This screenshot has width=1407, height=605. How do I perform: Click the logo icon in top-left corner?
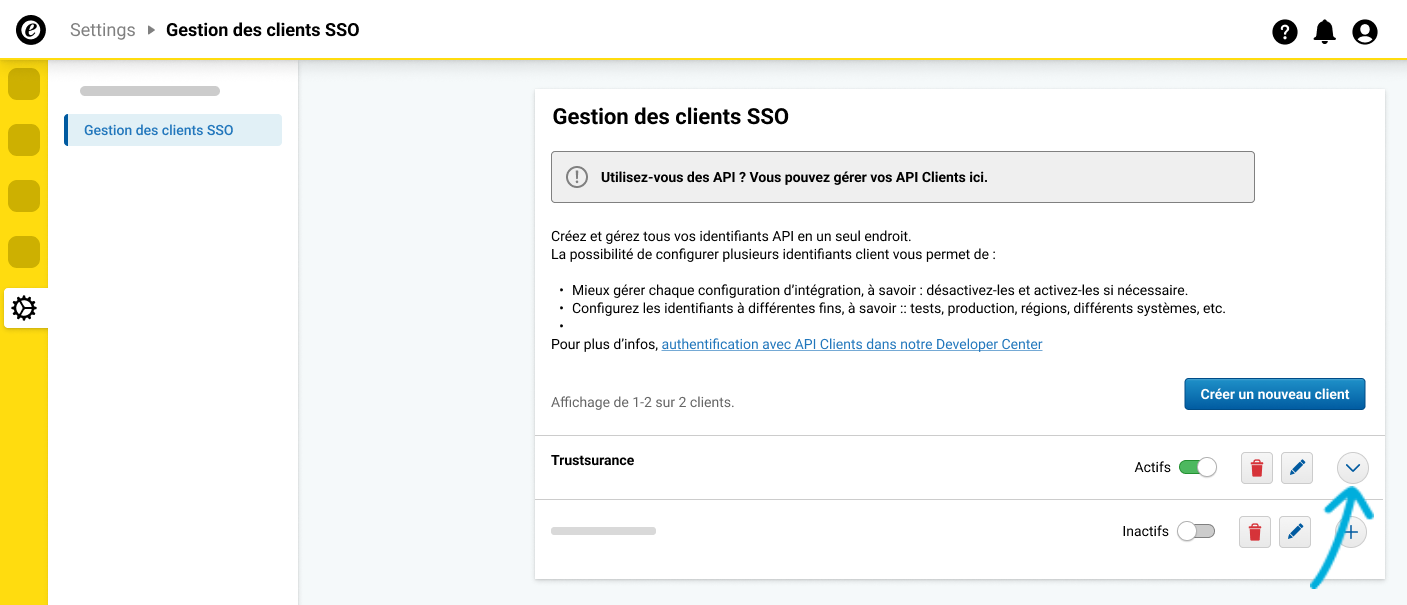[31, 30]
